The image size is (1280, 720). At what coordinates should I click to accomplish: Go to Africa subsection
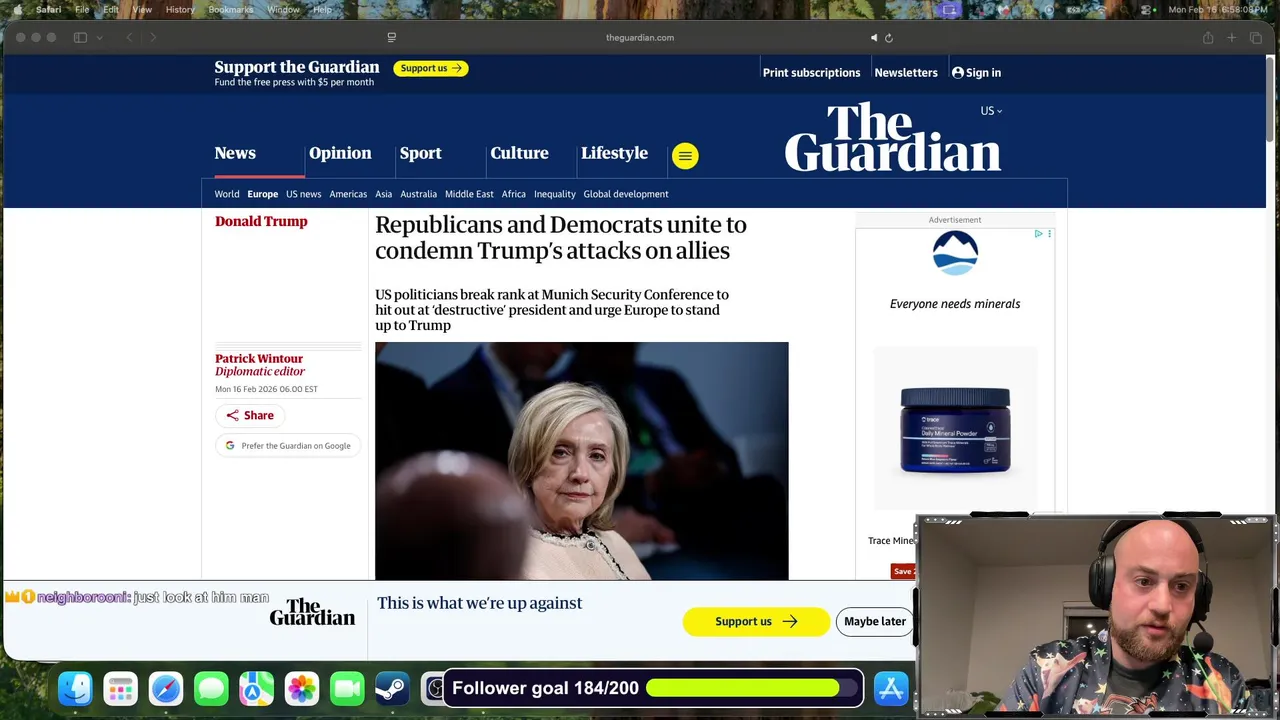point(514,194)
